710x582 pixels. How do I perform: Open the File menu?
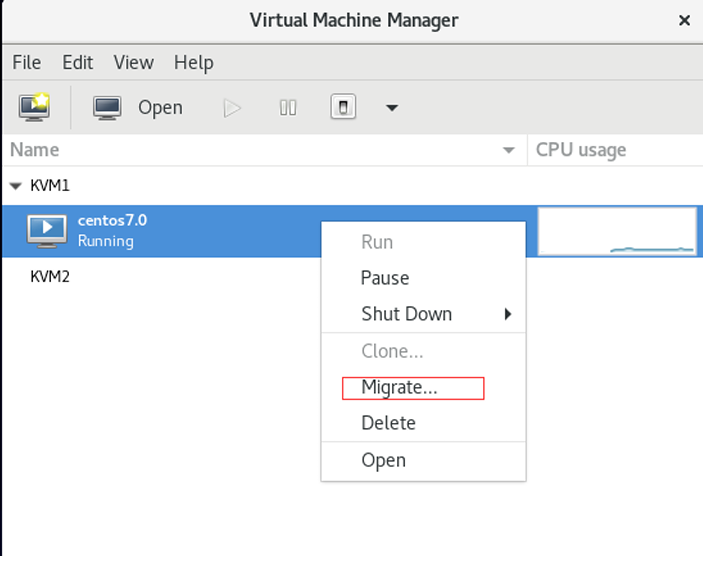pyautogui.click(x=26, y=63)
